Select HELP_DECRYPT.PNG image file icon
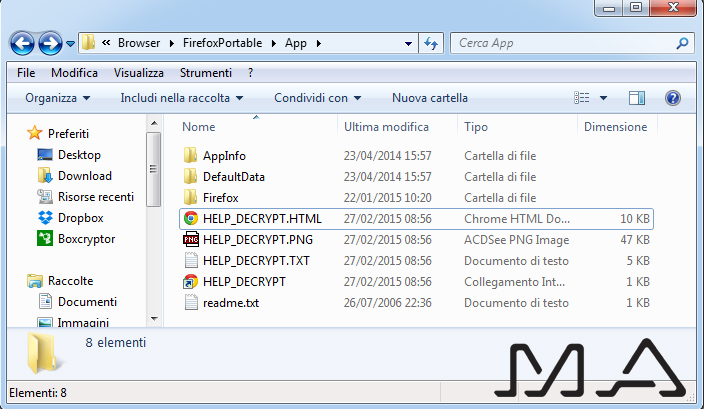Screen dimensions: 704x409 coord(190,240)
